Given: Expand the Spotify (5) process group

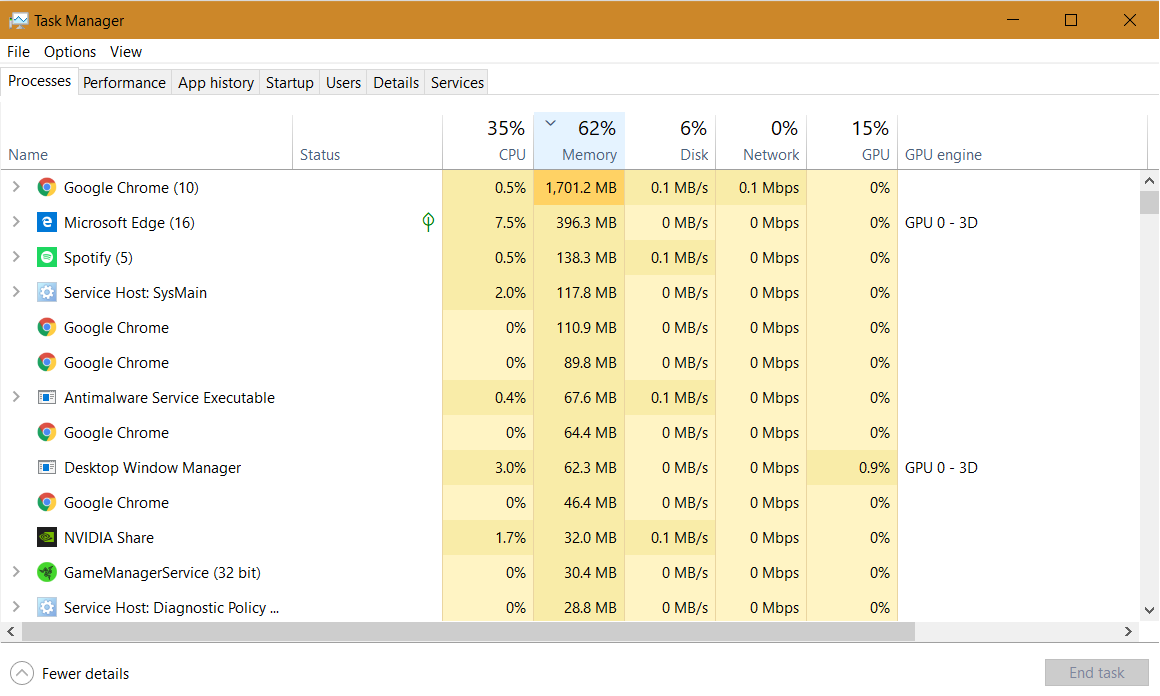Looking at the screenshot, I should pos(16,257).
